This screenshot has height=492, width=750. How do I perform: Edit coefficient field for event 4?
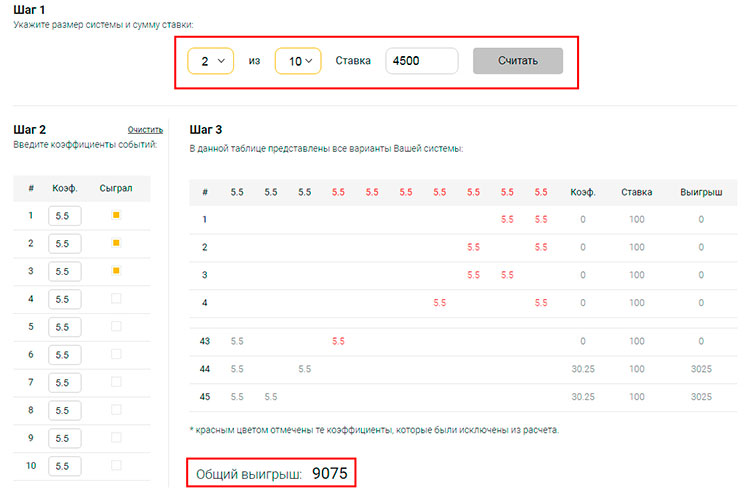[x=65, y=299]
